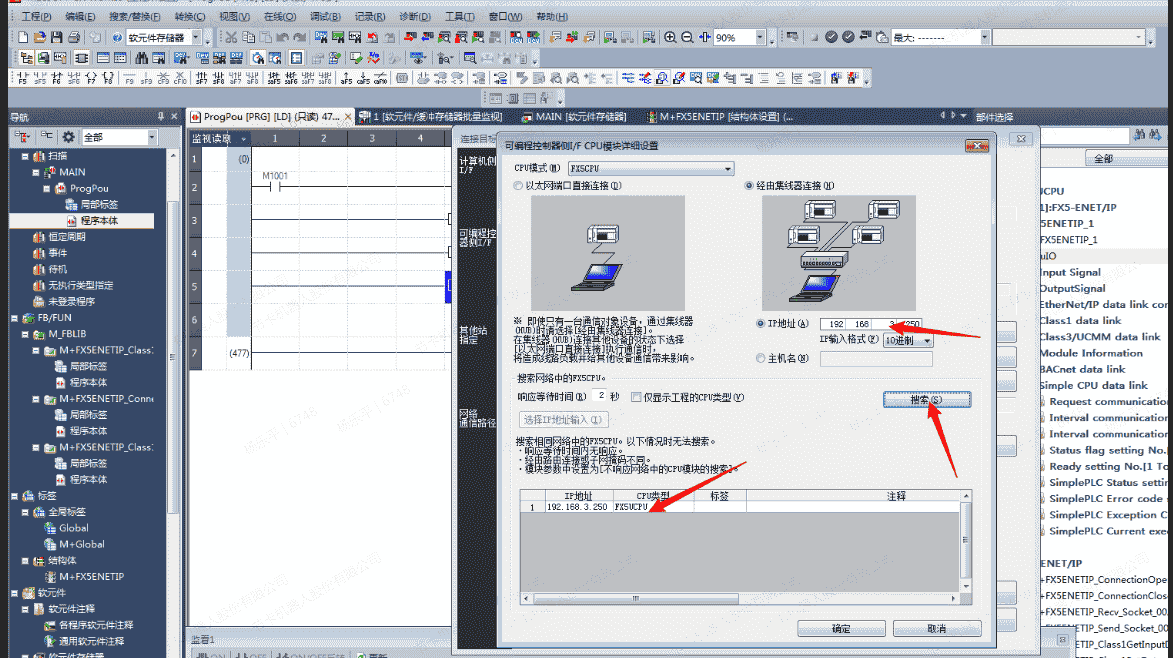Enable 仅显示工程的CPU类型 checkbox
Image resolution: width=1173 pixels, height=658 pixels.
pyautogui.click(x=636, y=397)
